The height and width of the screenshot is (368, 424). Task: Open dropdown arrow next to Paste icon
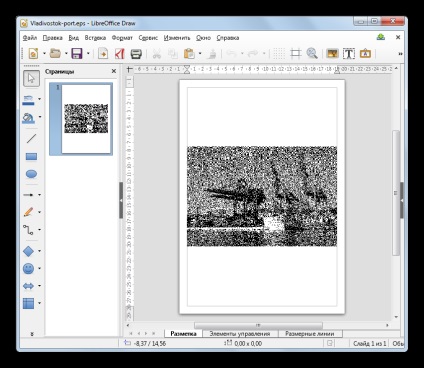tap(200, 53)
